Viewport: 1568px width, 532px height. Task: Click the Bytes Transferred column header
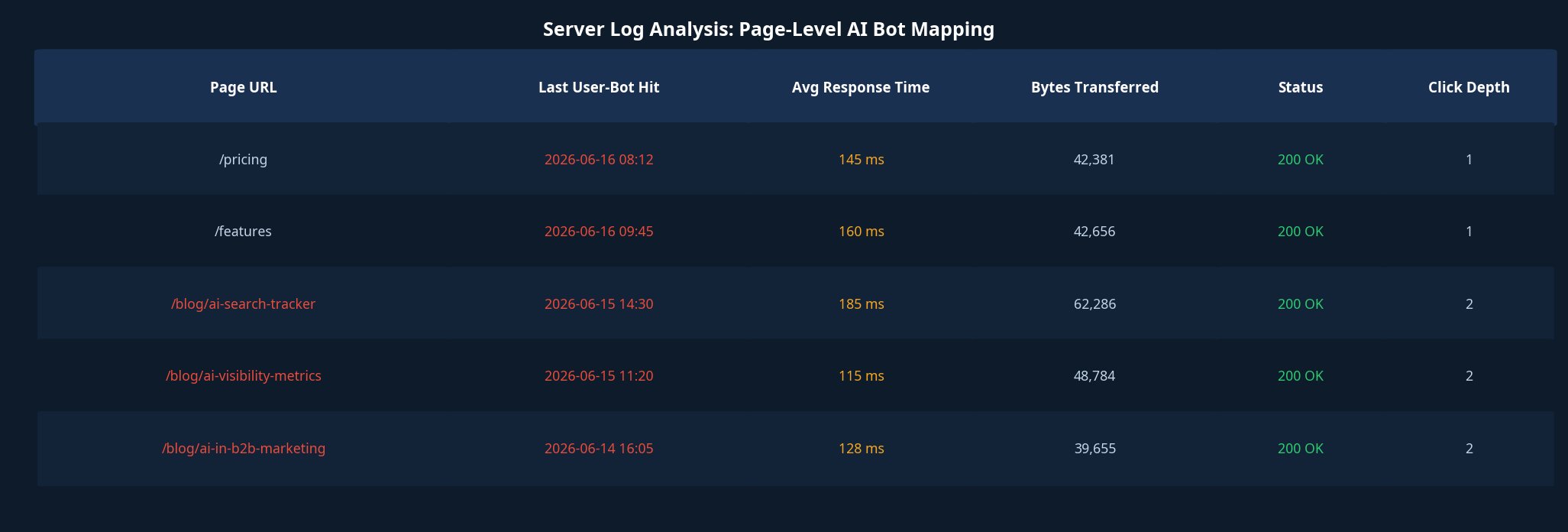pyautogui.click(x=1094, y=87)
